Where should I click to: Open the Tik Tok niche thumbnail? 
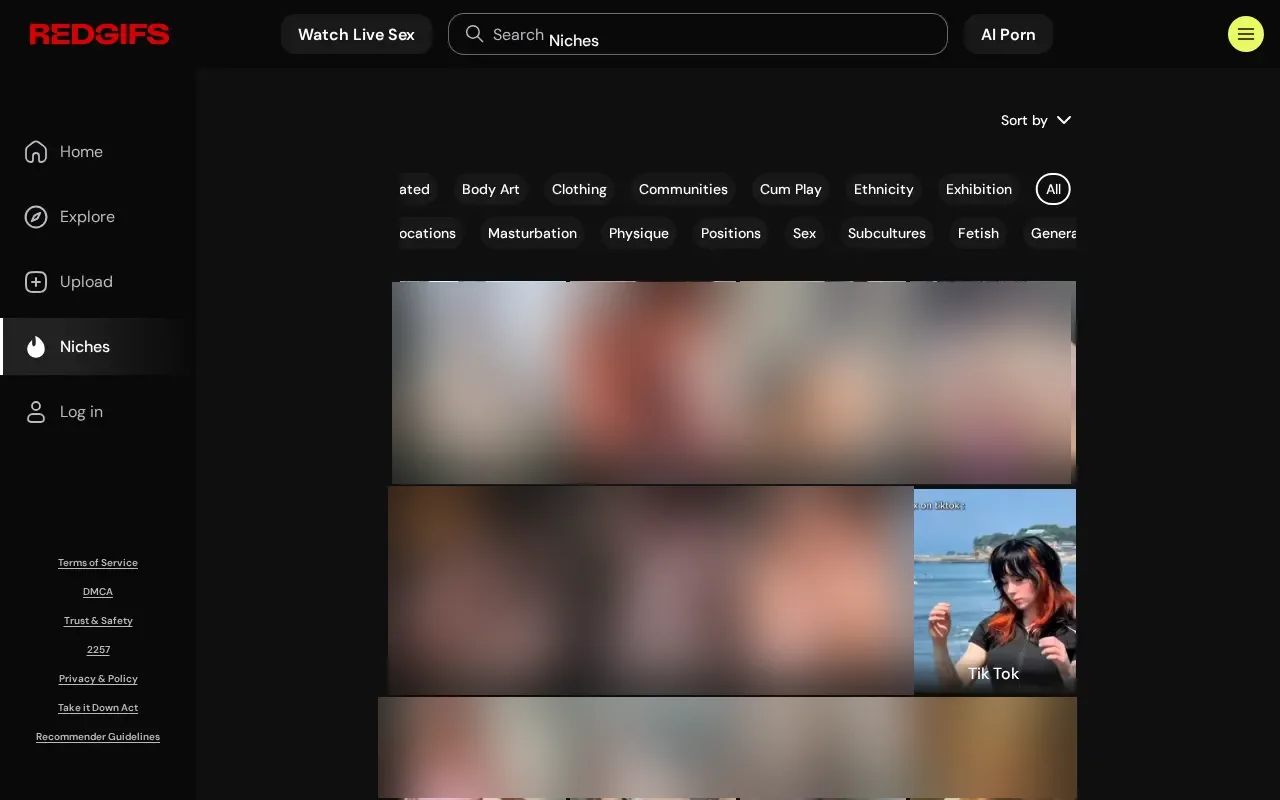(x=995, y=591)
